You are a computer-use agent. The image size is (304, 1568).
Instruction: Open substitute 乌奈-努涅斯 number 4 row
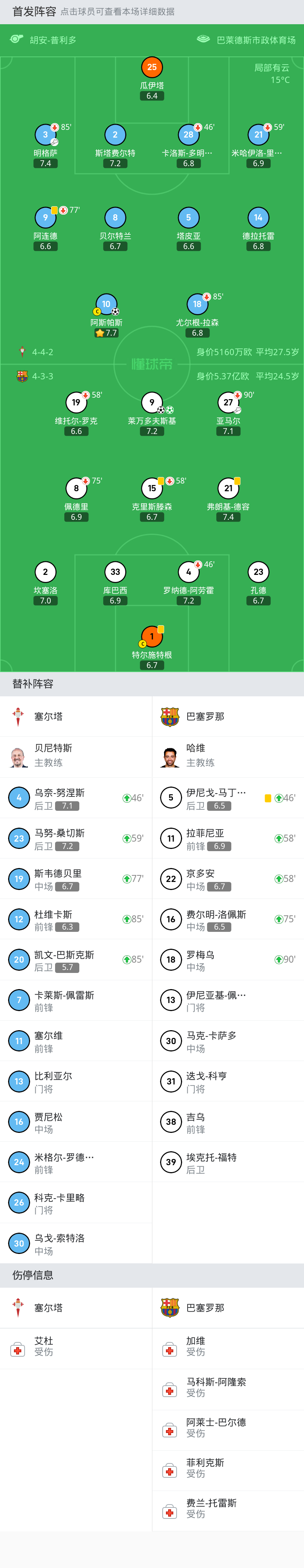(x=76, y=798)
